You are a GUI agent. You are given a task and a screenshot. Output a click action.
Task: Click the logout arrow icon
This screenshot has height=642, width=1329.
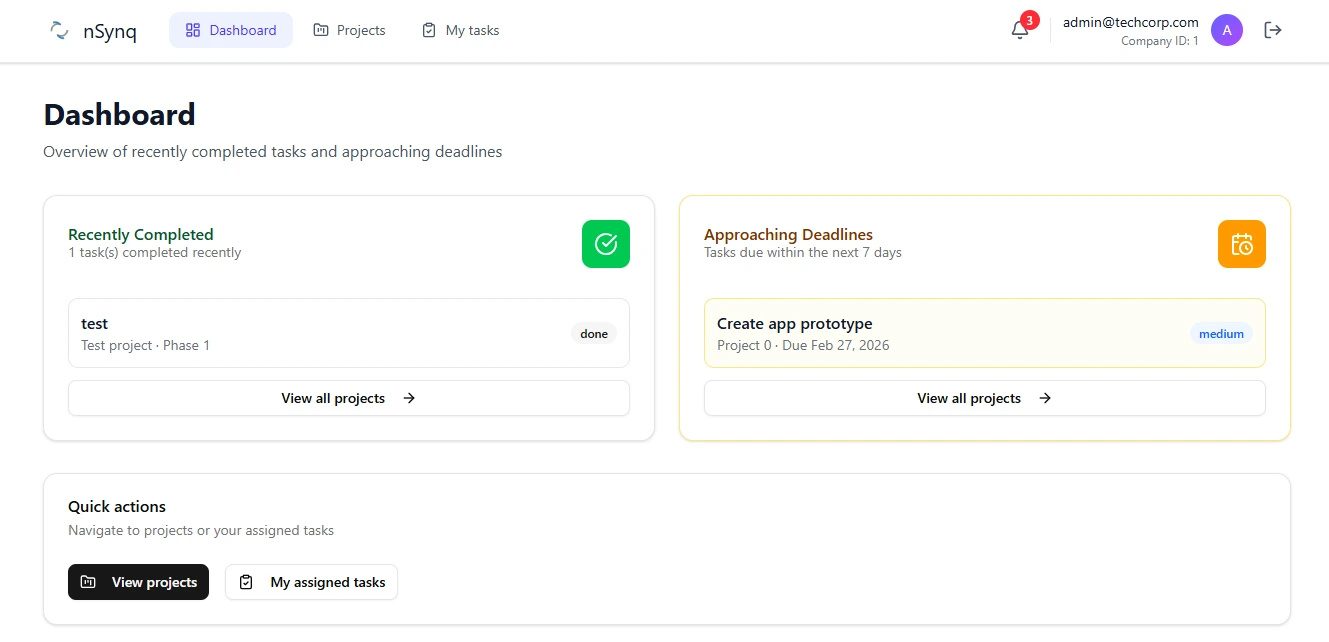point(1272,30)
